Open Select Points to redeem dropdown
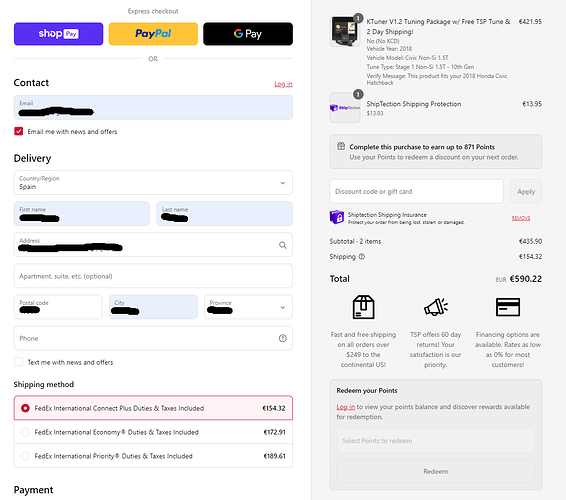 [x=436, y=440]
